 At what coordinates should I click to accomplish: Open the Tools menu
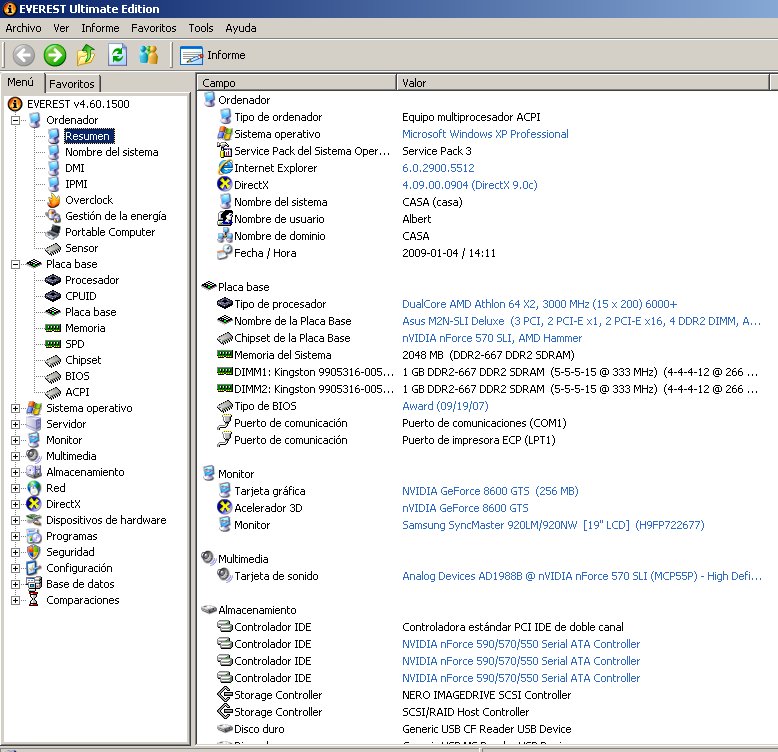[200, 28]
